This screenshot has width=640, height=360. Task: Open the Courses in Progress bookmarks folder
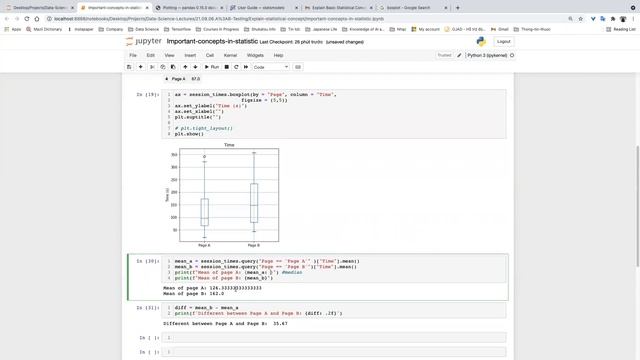point(218,29)
